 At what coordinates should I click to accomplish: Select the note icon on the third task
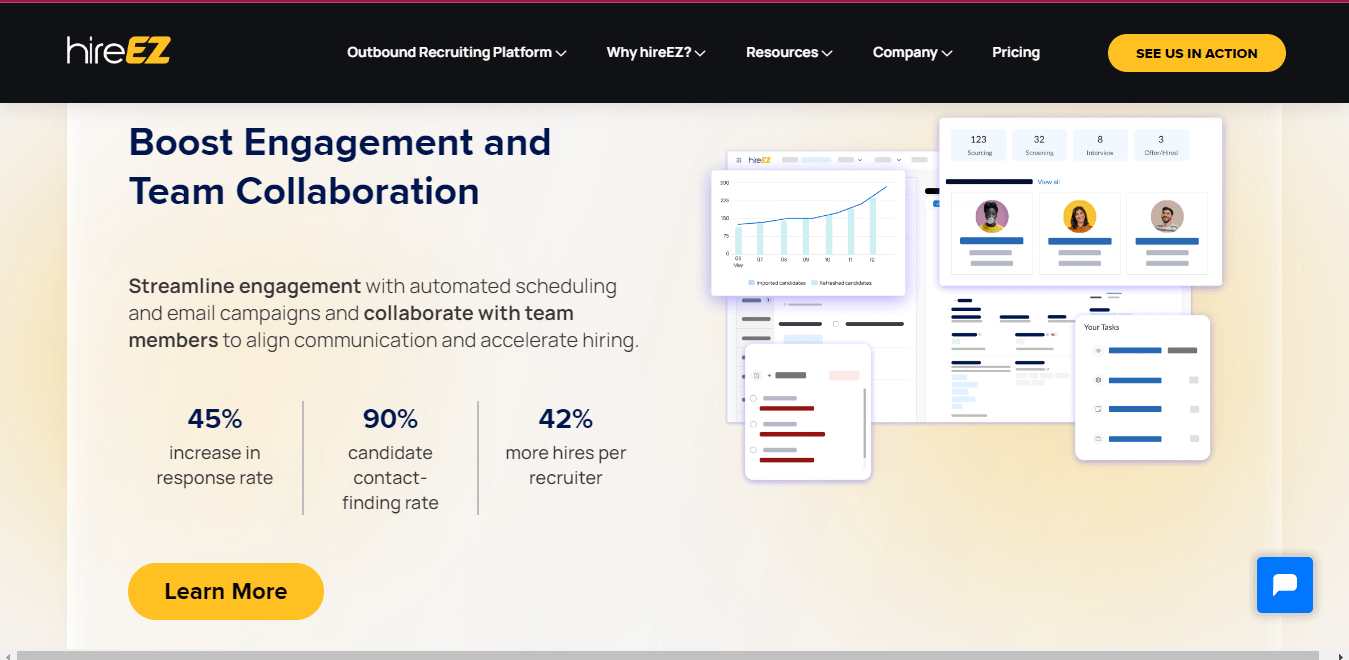(x=1097, y=408)
